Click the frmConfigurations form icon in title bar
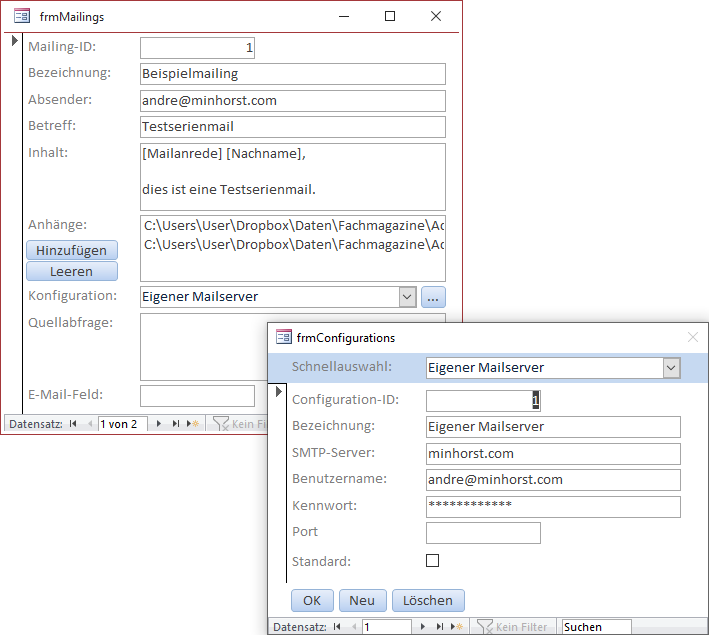The width and height of the screenshot is (709, 635). (x=284, y=337)
